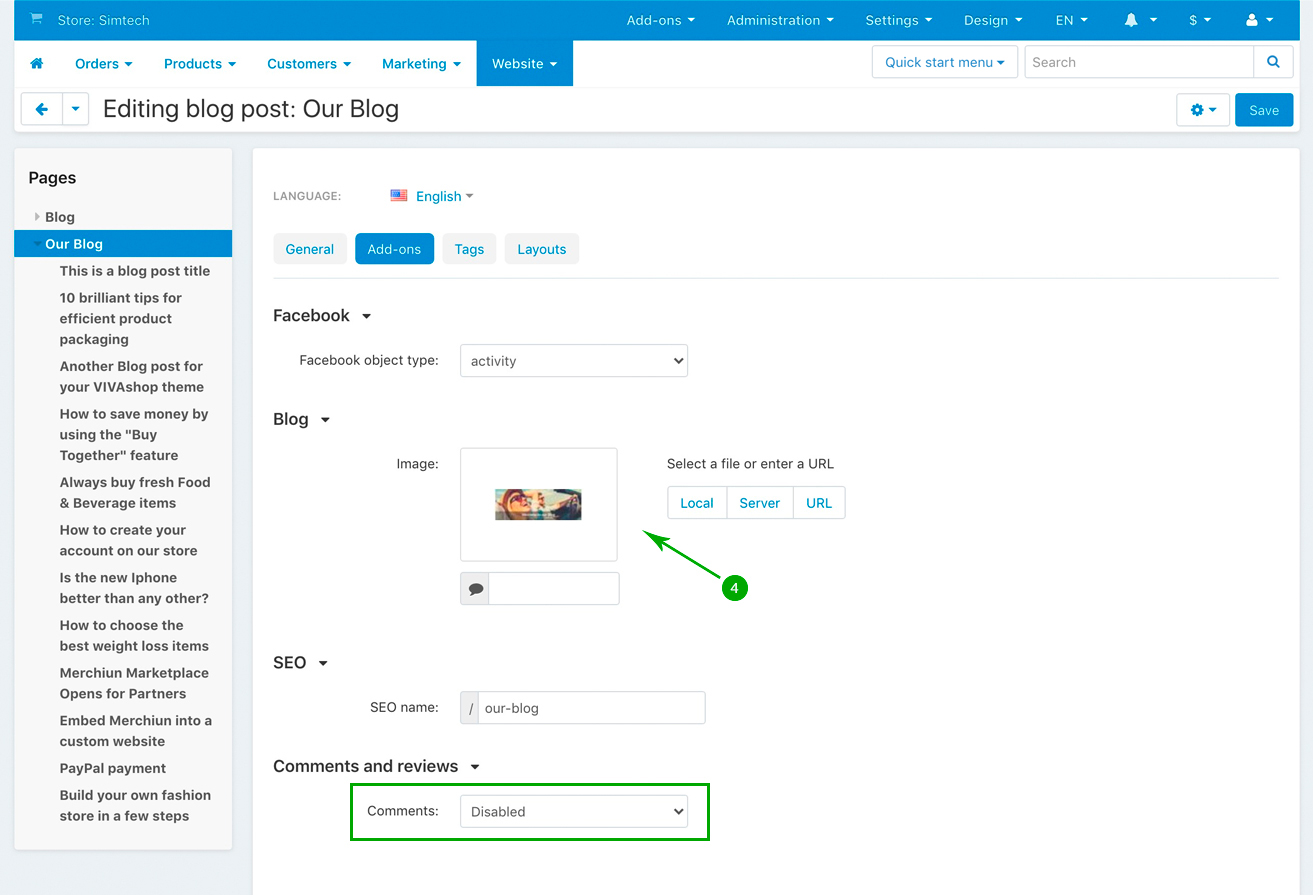The image size is (1313, 895).
Task: Click the search magnifier icon
Action: (1272, 62)
